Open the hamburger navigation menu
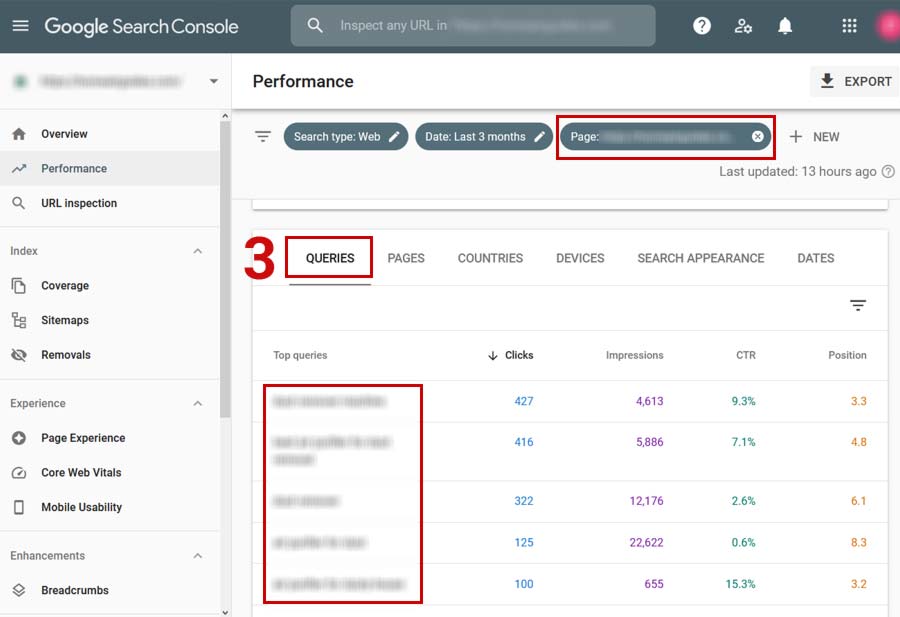The height and width of the screenshot is (617, 900). point(21,26)
